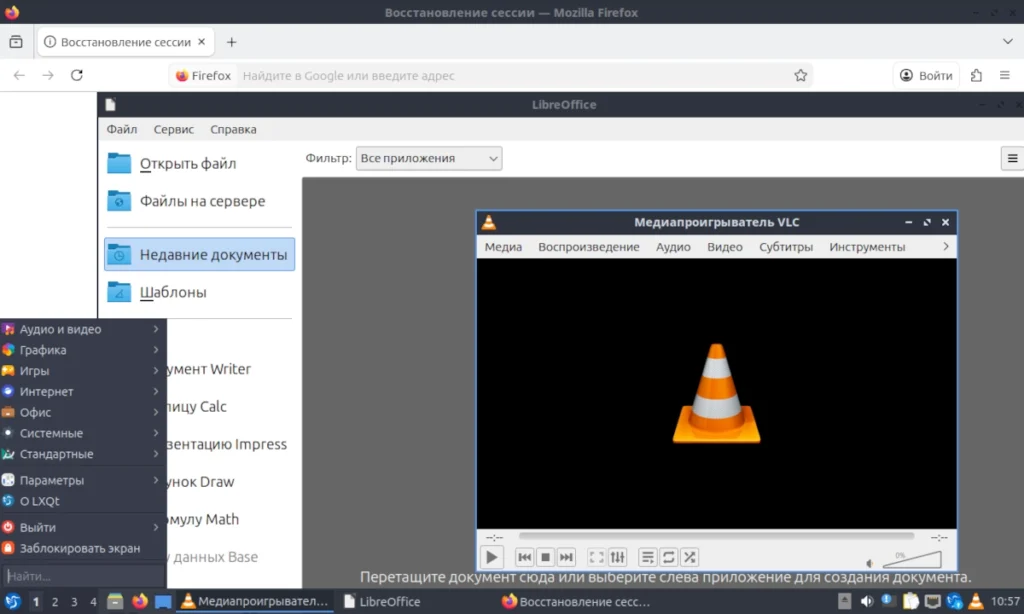Start playback with the VLC play button
This screenshot has height=614, width=1024.
click(x=491, y=557)
